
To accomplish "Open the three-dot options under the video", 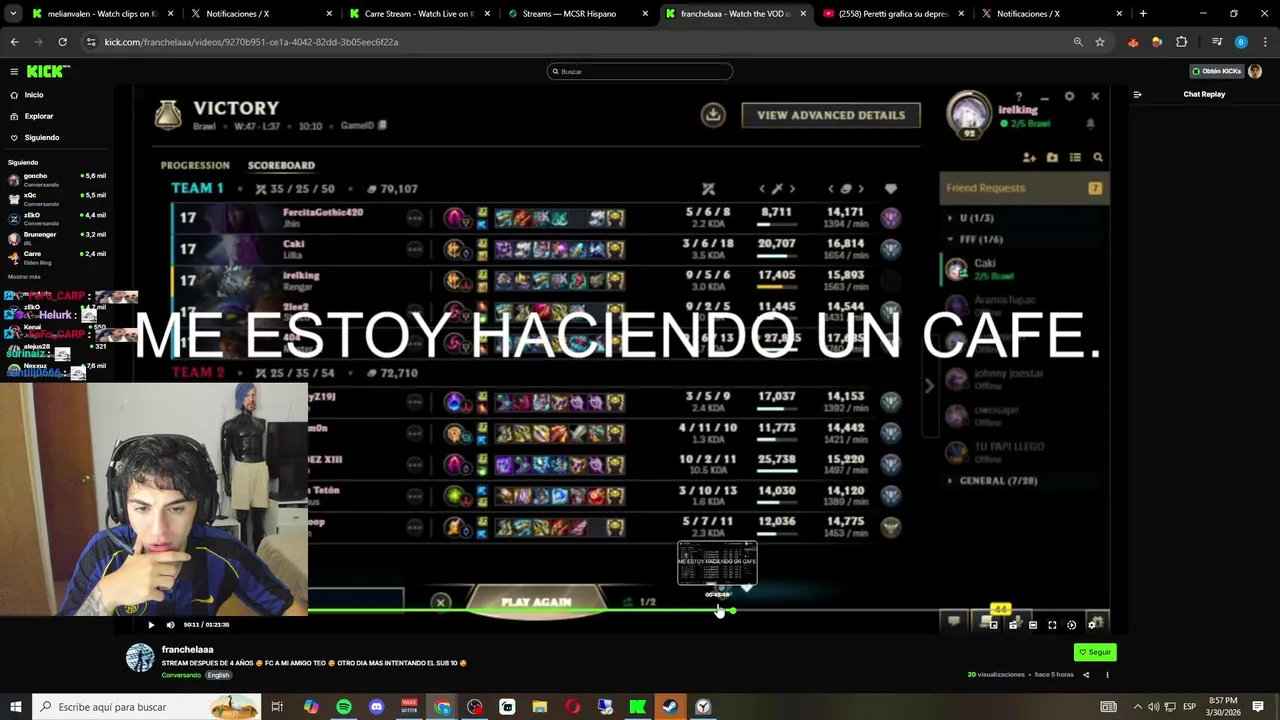I will (1107, 675).
